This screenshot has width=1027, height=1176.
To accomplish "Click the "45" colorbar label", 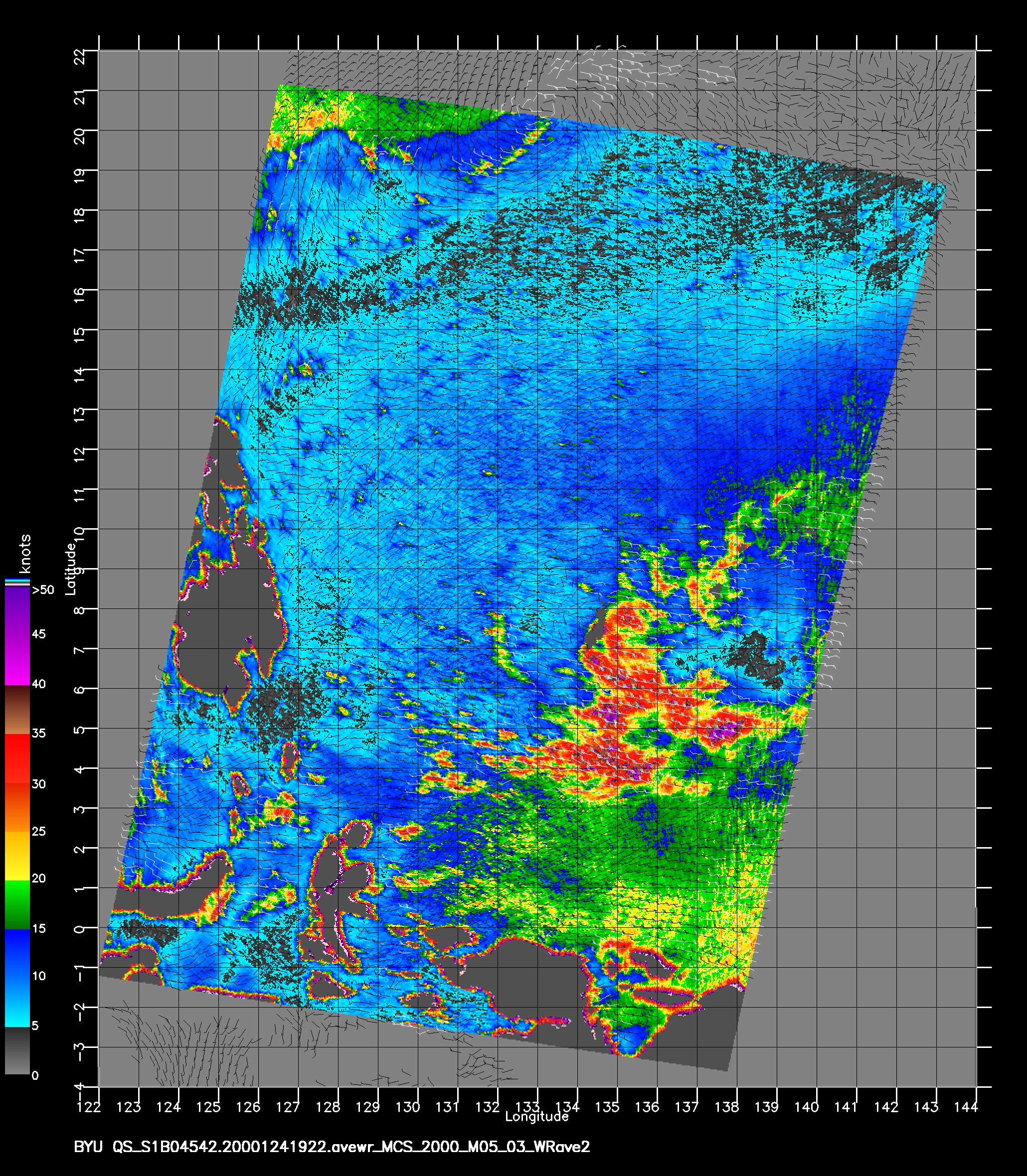I will [x=38, y=634].
